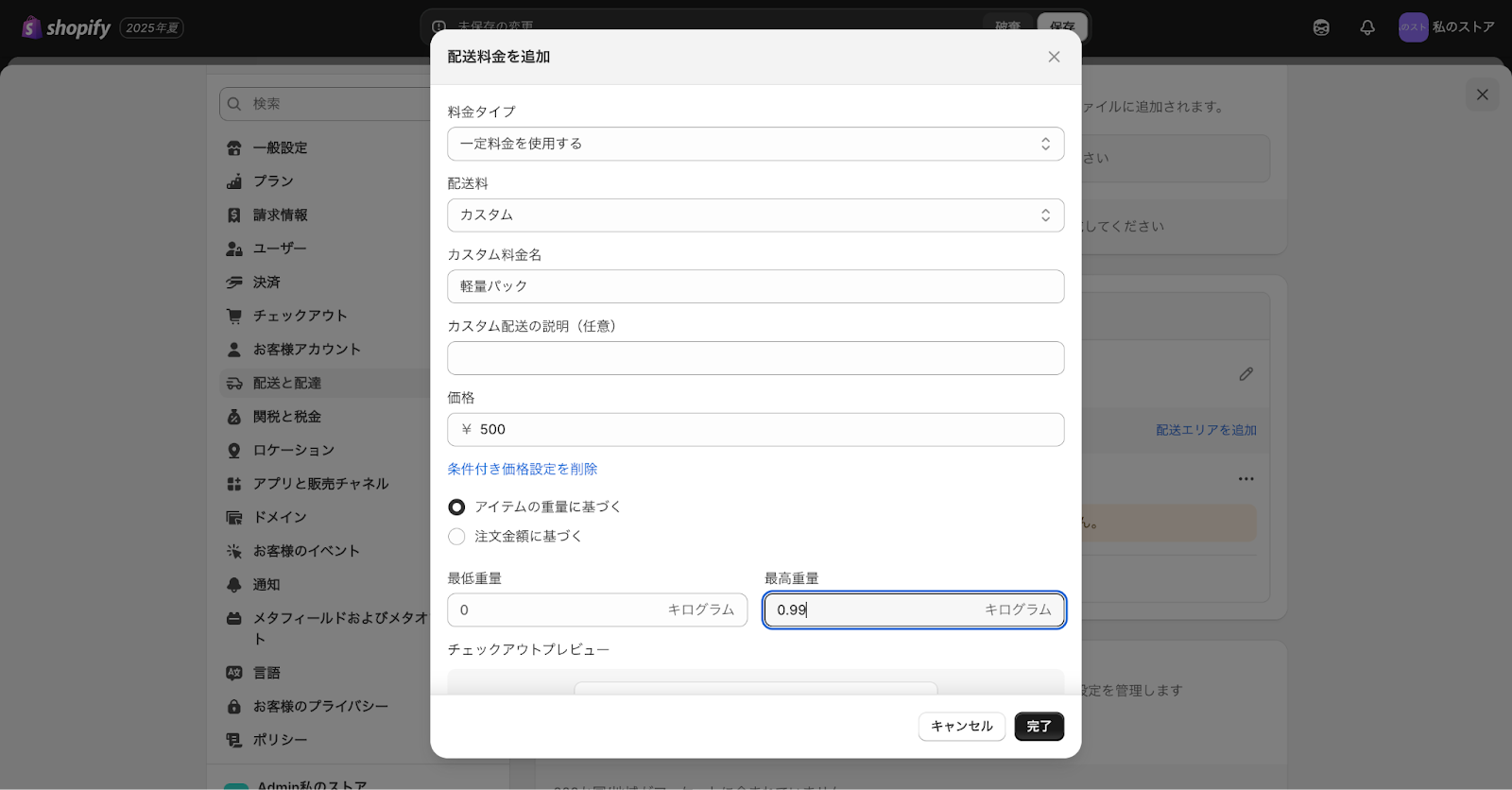Image resolution: width=1512 pixels, height=790 pixels.
Task: Click 配送エリアを追加 link
Action: tap(1206, 430)
